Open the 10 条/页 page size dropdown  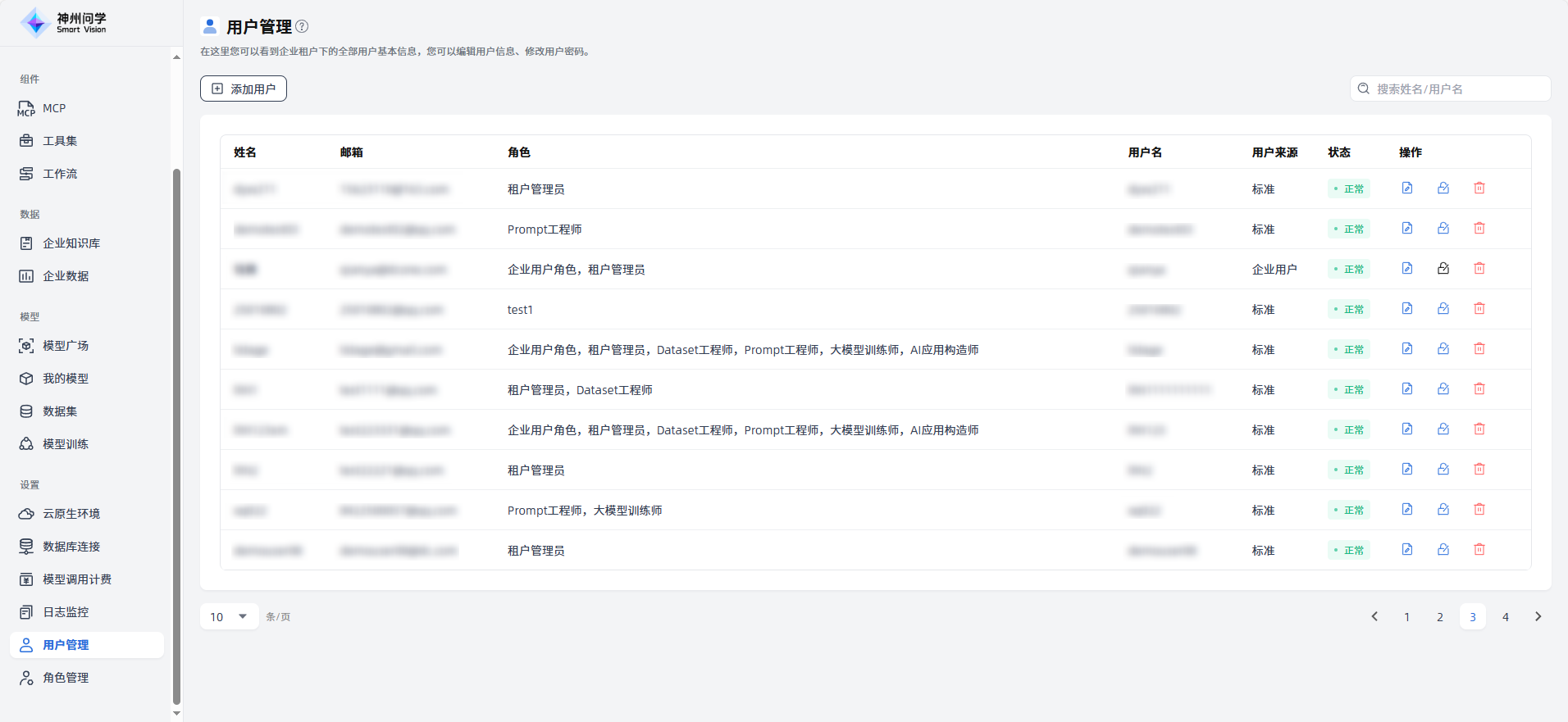click(229, 616)
